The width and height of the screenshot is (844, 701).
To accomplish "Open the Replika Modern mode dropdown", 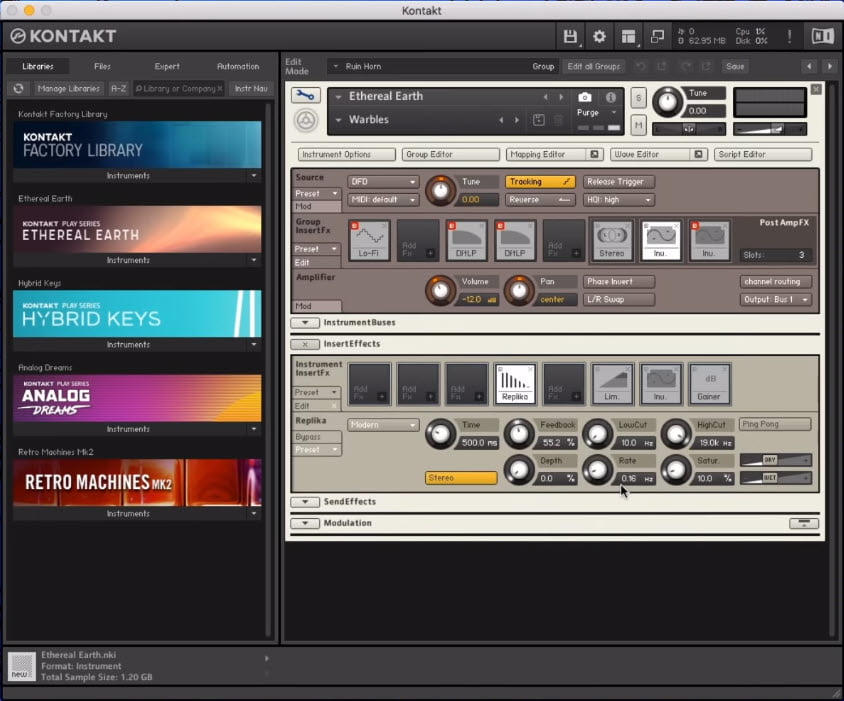I will [383, 425].
